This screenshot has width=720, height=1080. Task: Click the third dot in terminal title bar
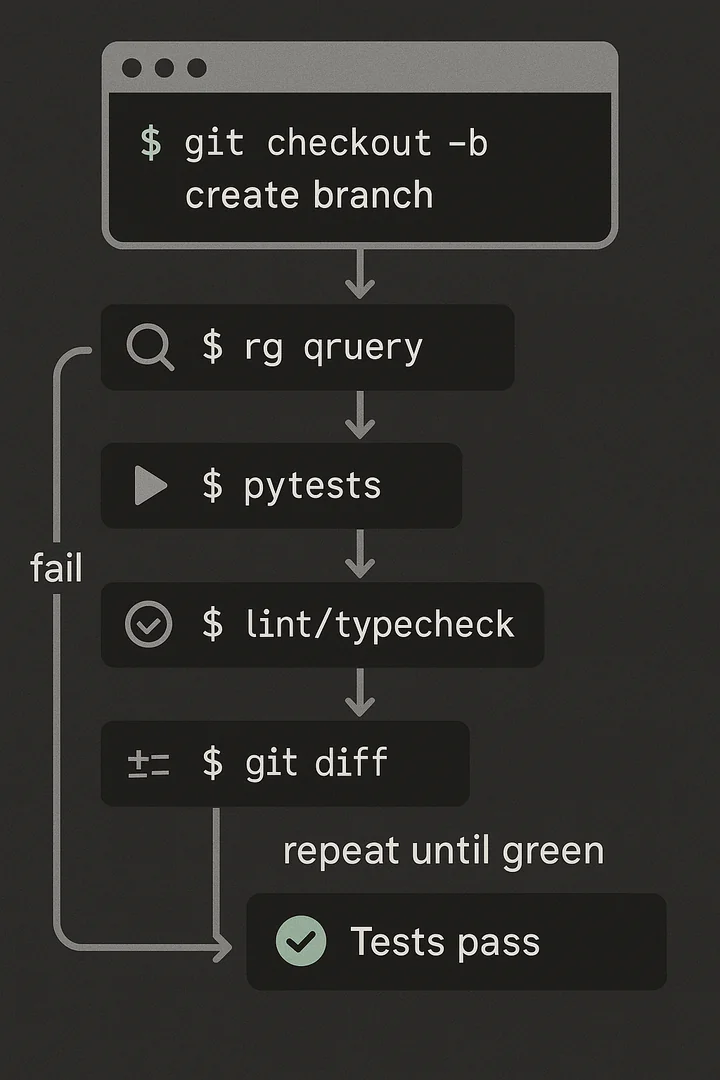(x=197, y=68)
